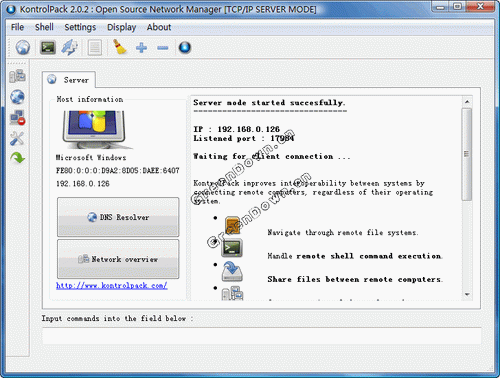Click the file transfer arrow toolbar icon
Image resolution: width=500 pixels, height=378 pixels.
pos(70,48)
